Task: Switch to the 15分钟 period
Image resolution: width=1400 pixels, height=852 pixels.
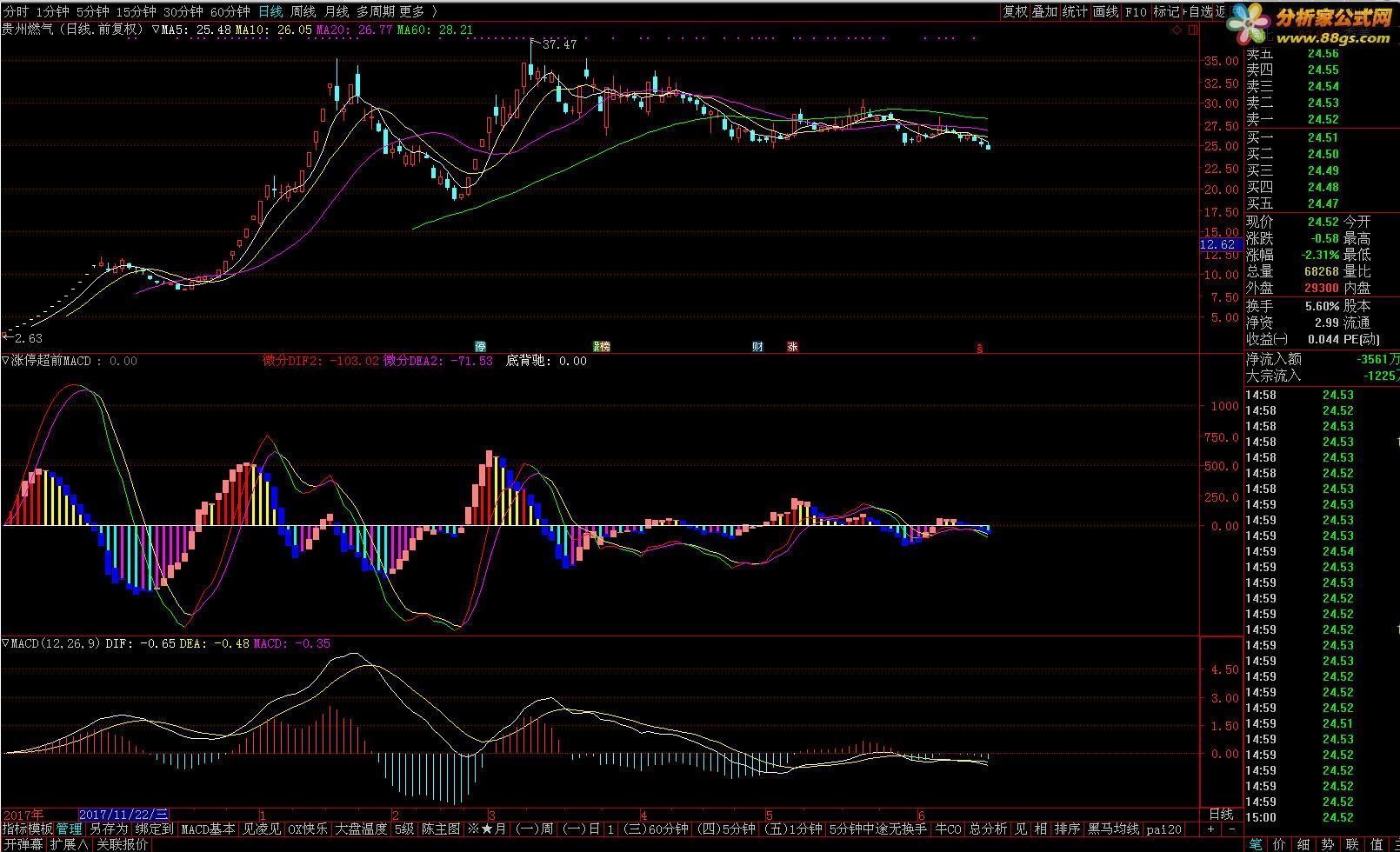Action: point(136,11)
